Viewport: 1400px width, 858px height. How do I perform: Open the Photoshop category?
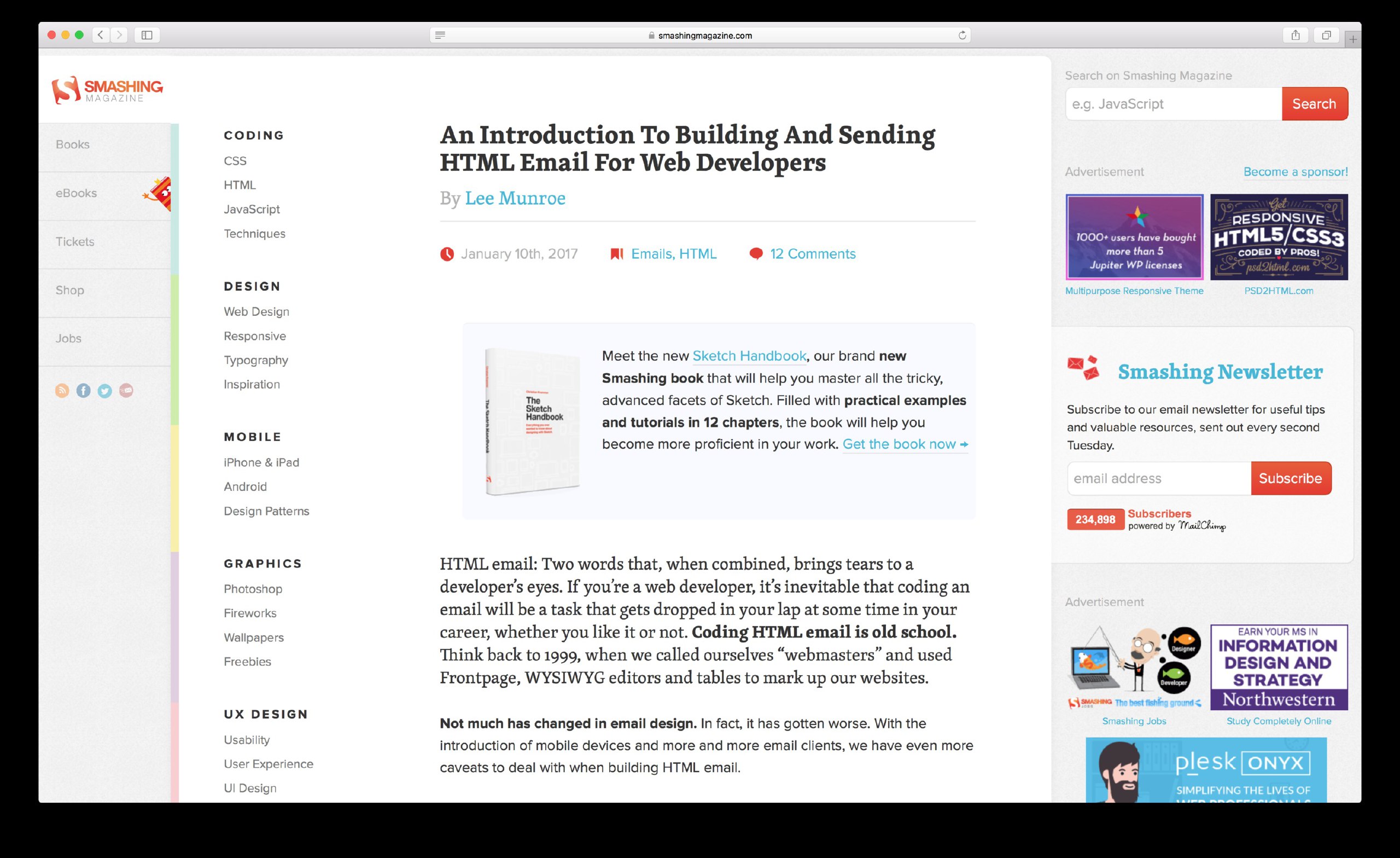[253, 589]
